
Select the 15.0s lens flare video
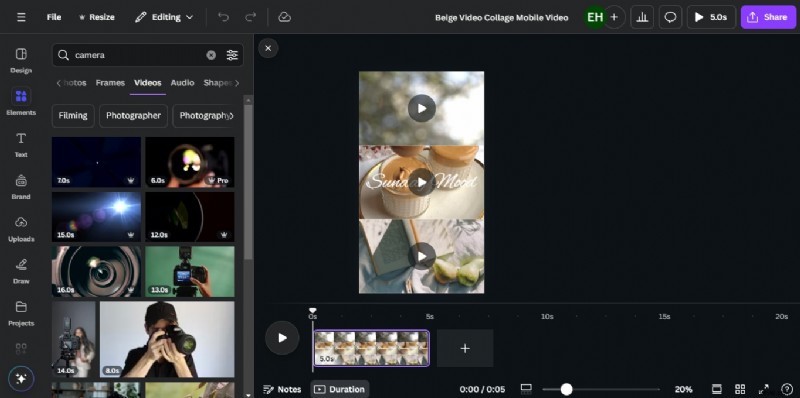[96, 217]
